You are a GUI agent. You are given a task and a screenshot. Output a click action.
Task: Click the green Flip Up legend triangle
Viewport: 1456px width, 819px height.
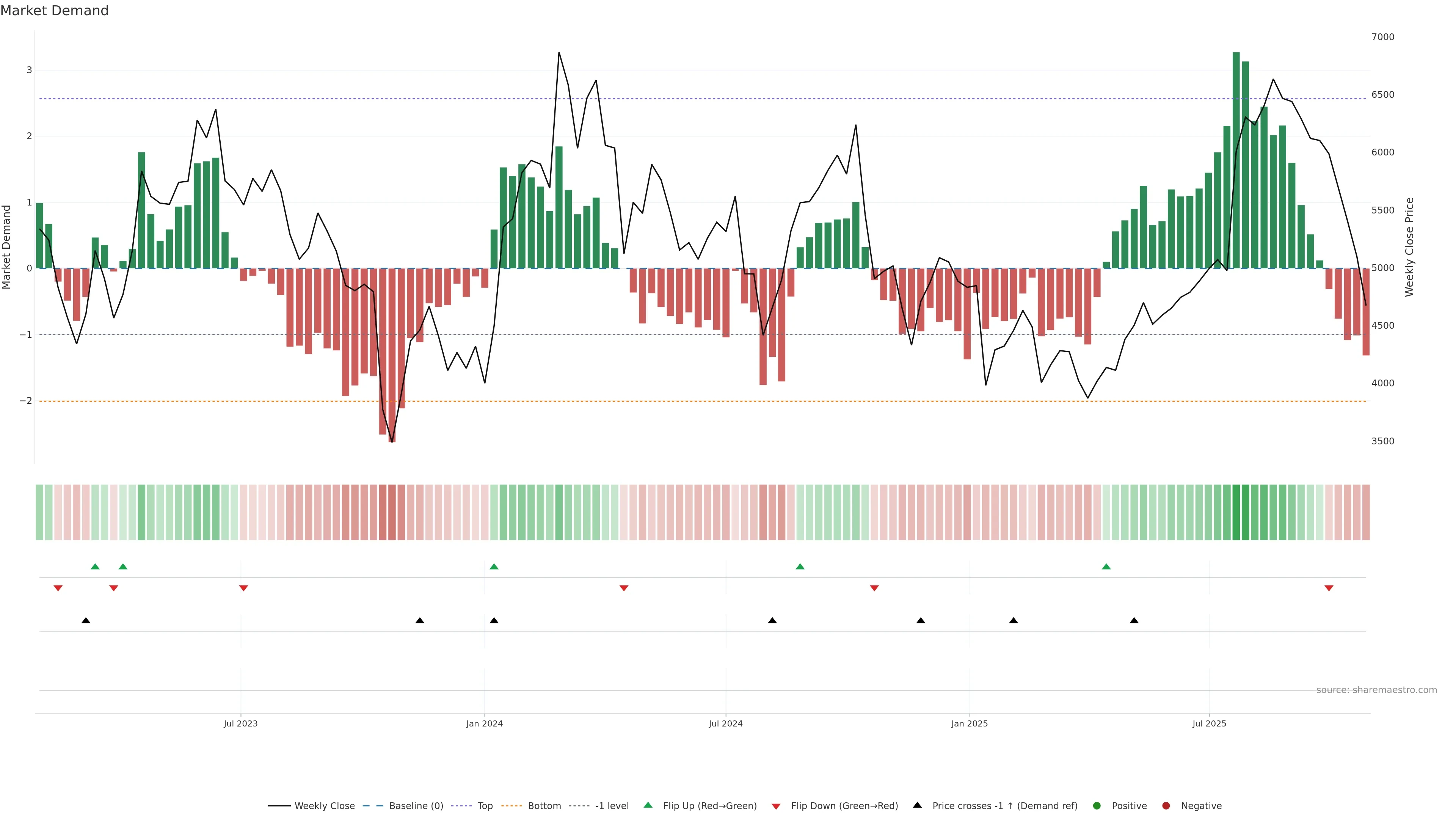point(648,805)
